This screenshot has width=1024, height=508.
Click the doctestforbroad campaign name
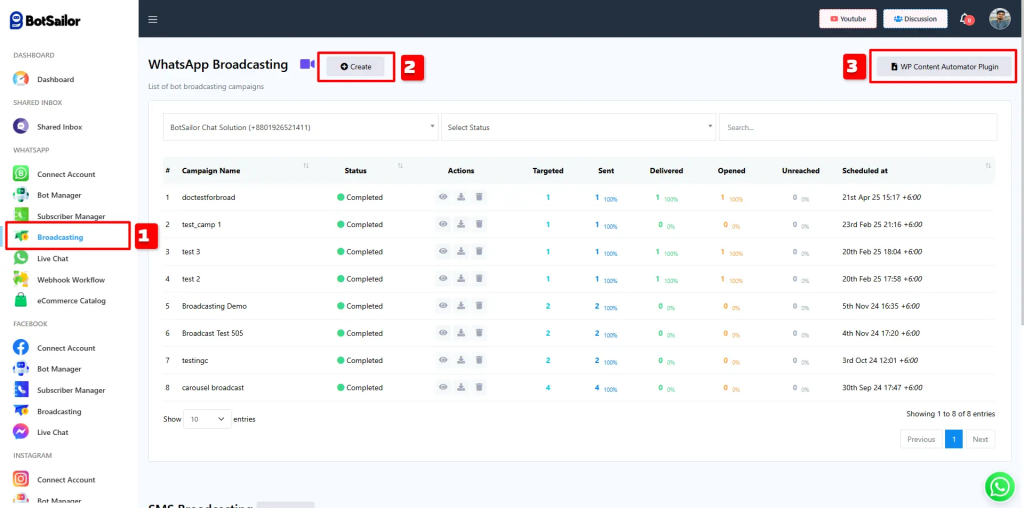pyautogui.click(x=208, y=197)
